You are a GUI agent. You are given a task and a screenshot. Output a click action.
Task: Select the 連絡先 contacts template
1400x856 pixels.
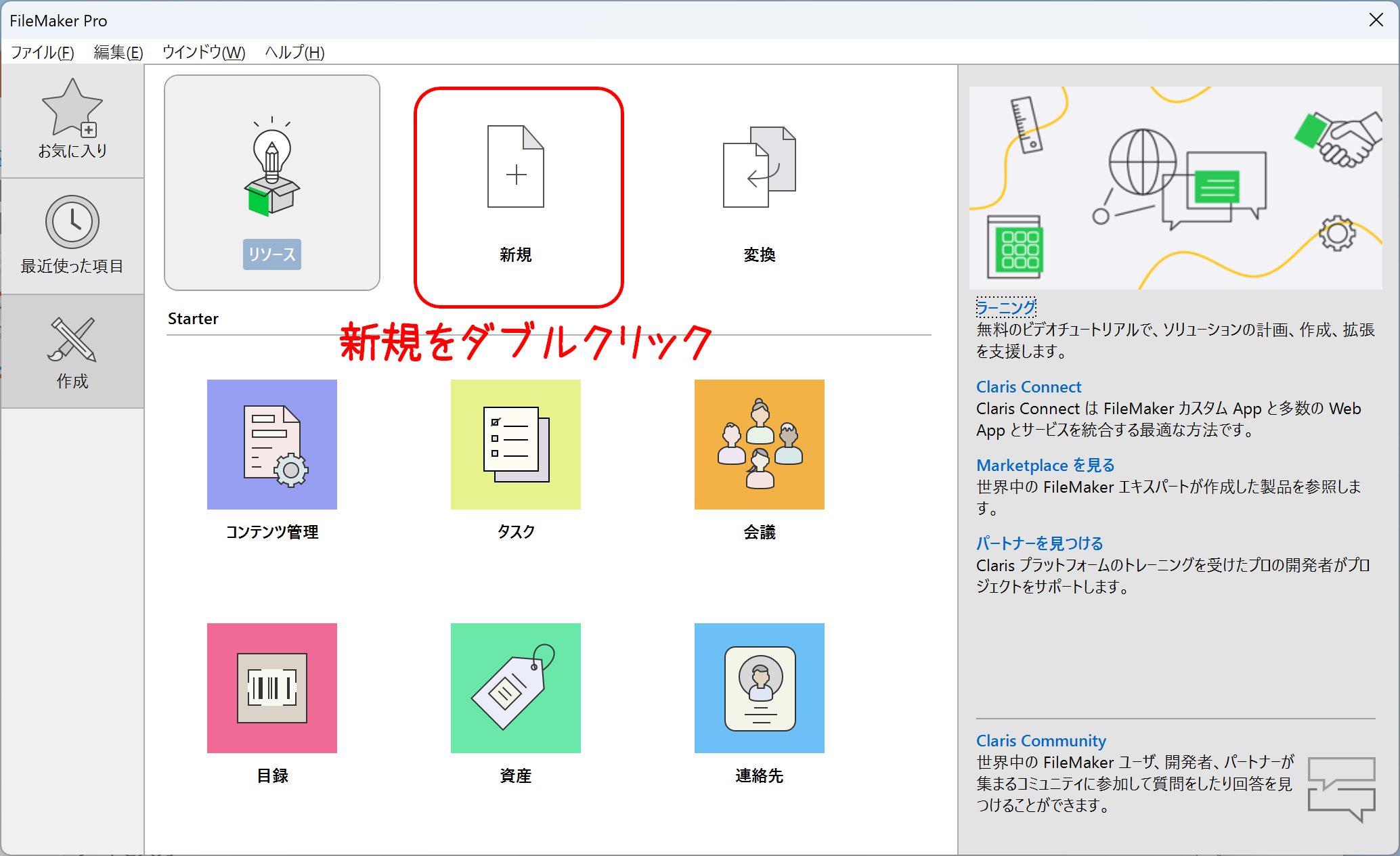coord(759,688)
